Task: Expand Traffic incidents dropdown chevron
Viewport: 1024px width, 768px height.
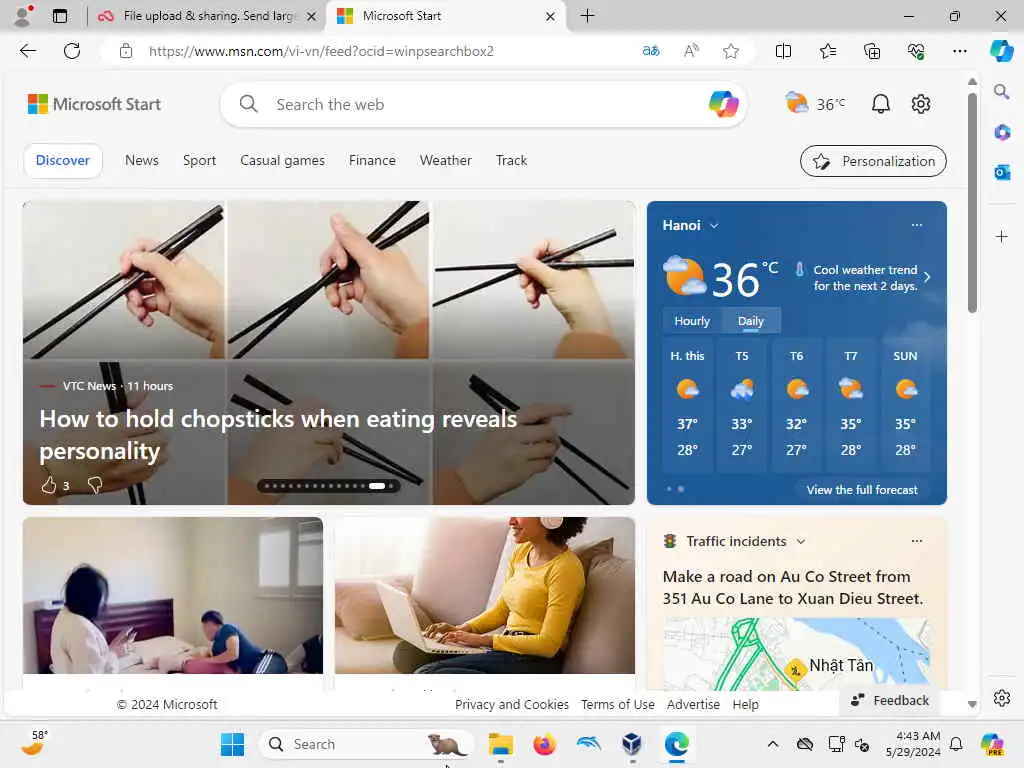Action: pyautogui.click(x=801, y=541)
